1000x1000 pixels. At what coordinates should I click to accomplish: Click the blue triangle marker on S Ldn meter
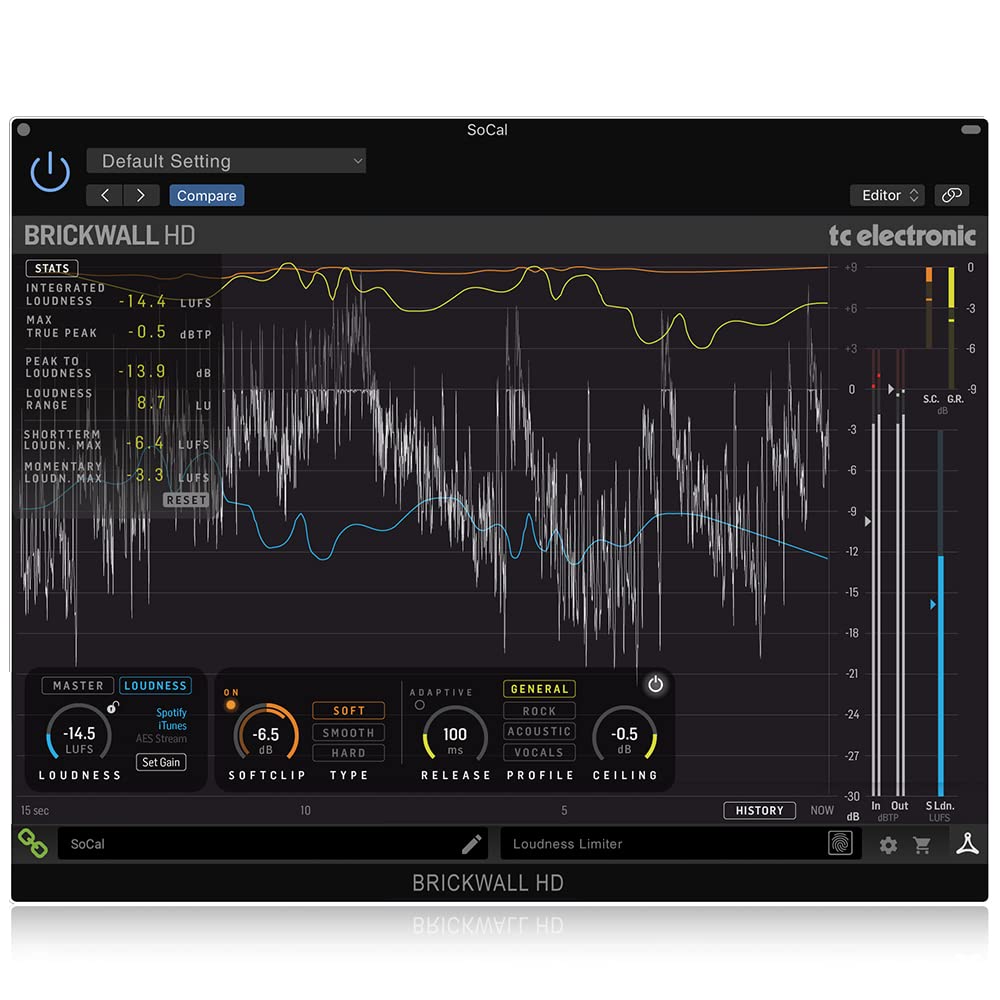pyautogui.click(x=933, y=604)
